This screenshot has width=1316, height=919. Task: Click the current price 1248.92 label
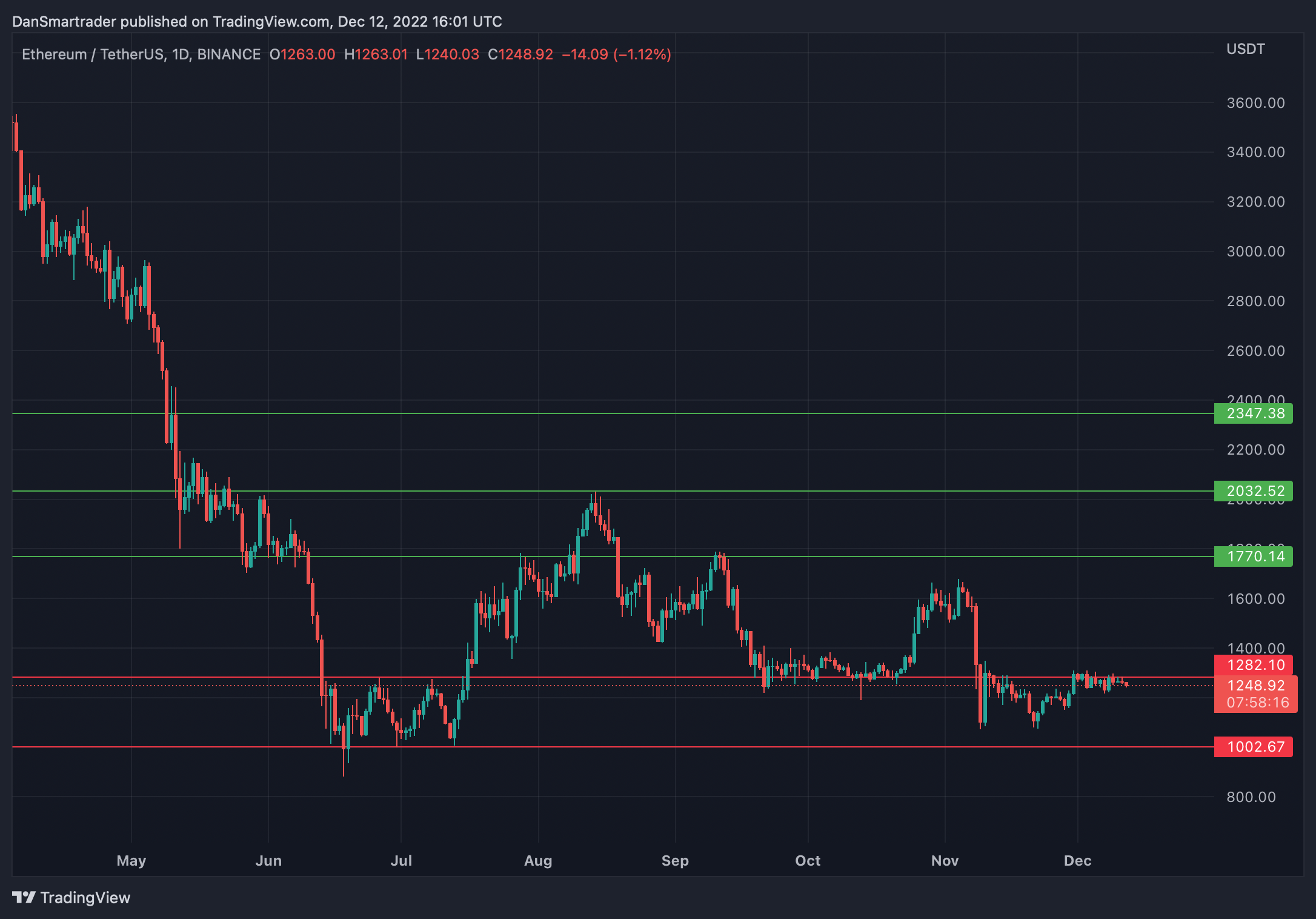click(x=1255, y=685)
